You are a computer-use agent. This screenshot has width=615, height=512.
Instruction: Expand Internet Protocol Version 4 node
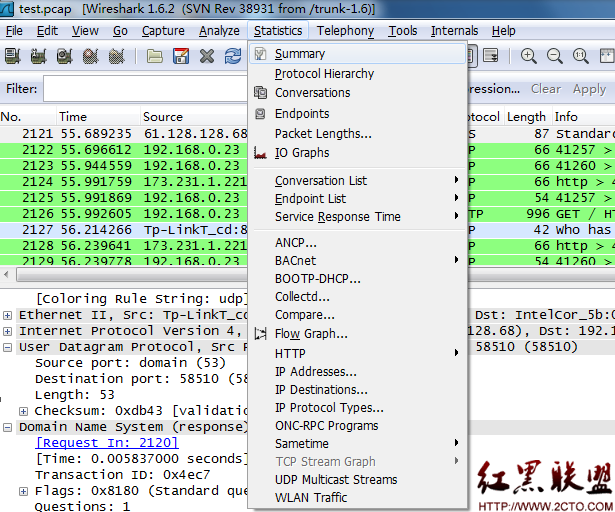(7, 331)
